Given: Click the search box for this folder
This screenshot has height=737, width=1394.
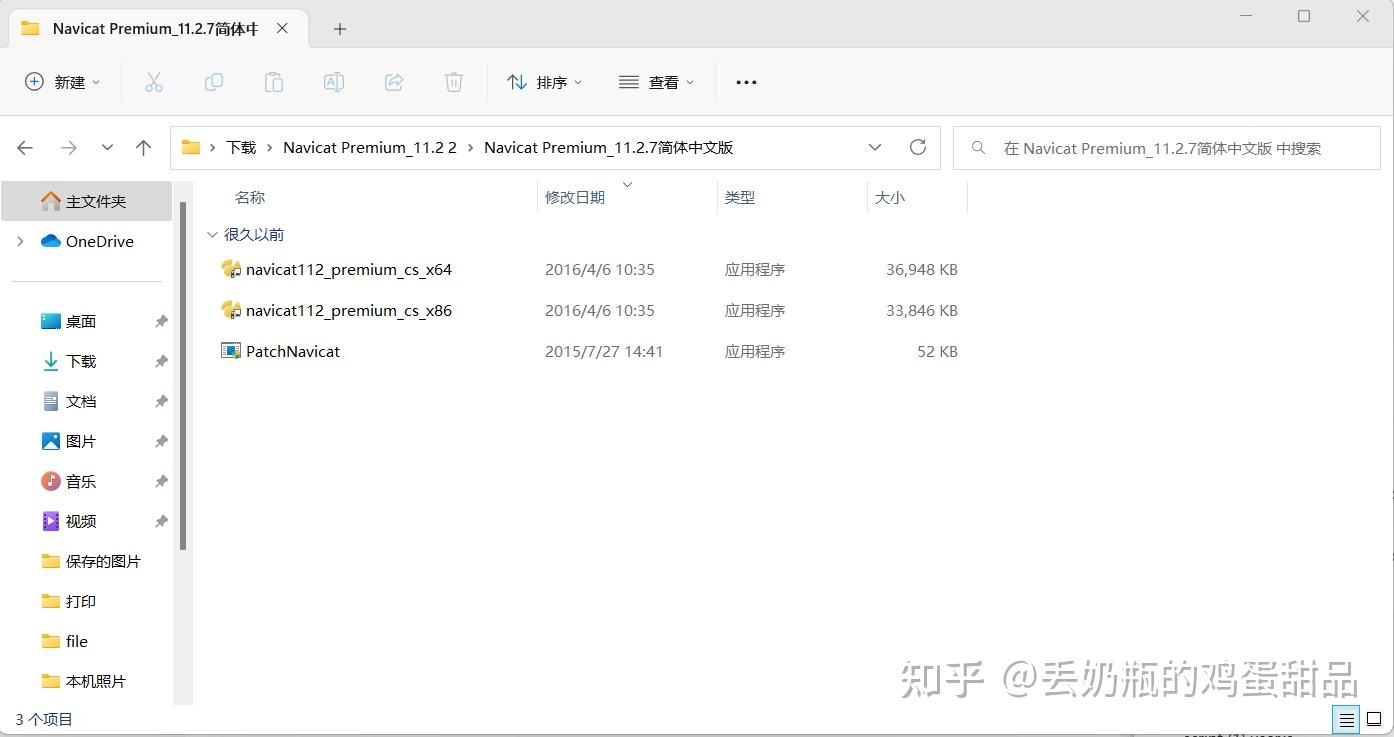Looking at the screenshot, I should (1166, 148).
